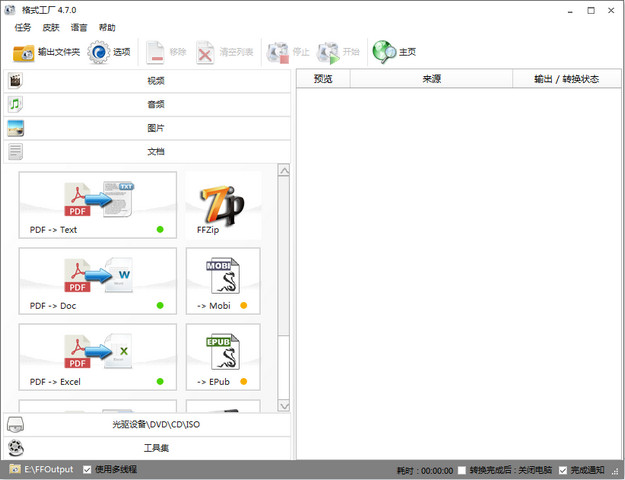Click the Output / Status (输出/转换状态) header

[566, 79]
